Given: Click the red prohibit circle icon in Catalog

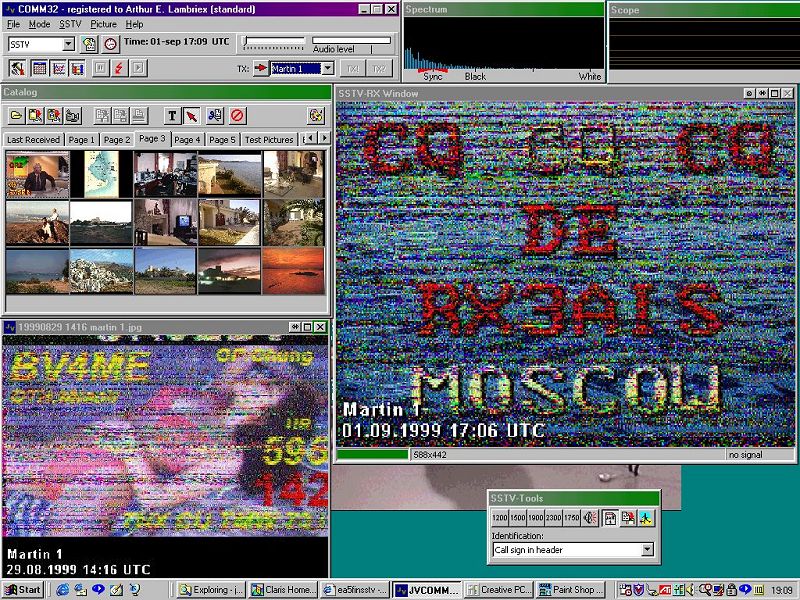Looking at the screenshot, I should (x=237, y=115).
